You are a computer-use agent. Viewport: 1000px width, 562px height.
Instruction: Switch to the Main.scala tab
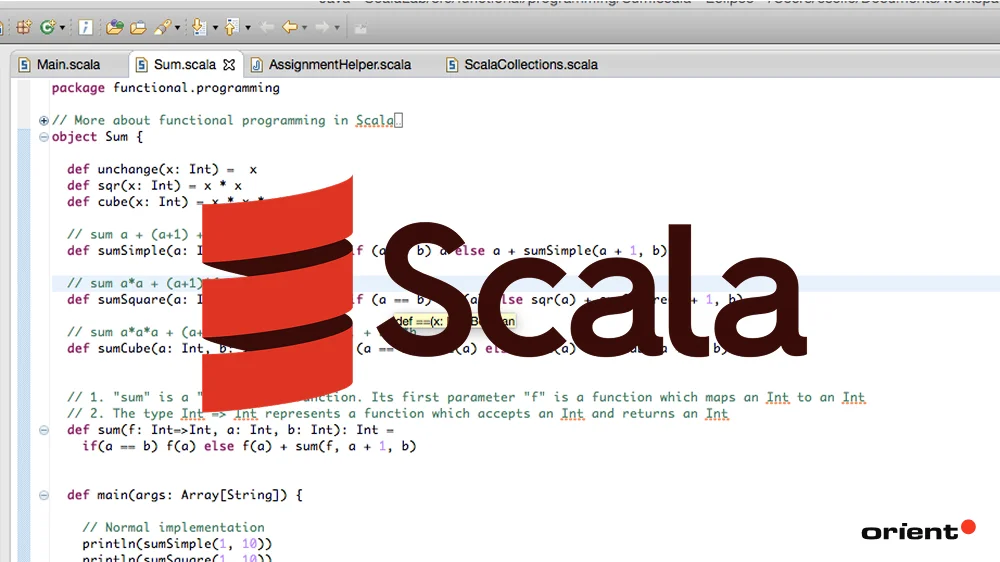pos(68,65)
